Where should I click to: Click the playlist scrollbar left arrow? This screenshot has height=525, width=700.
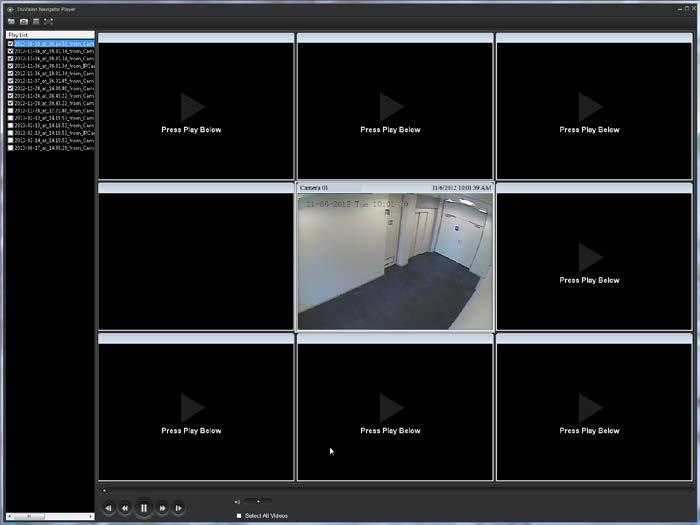[x=10, y=516]
